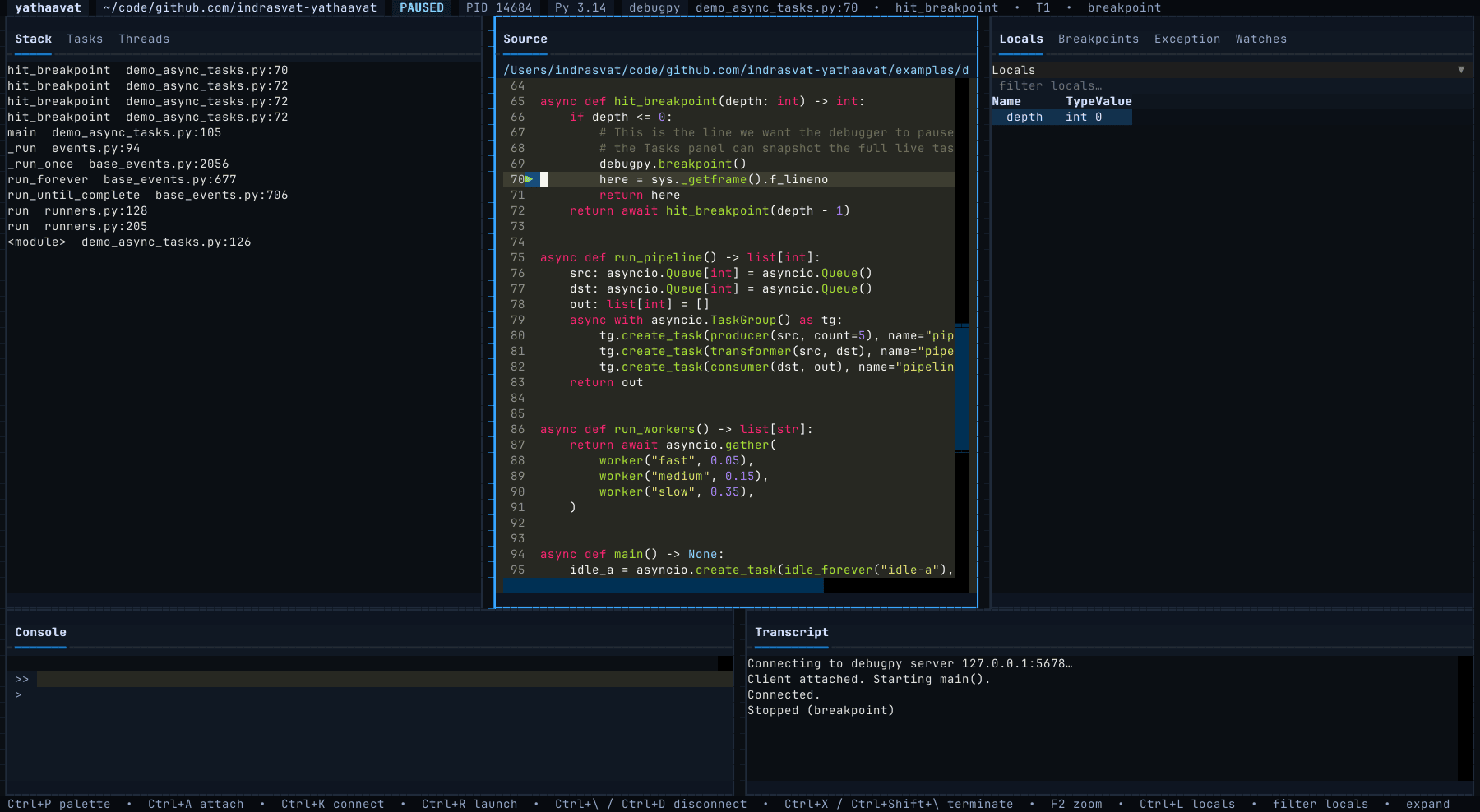Switch to the Tasks tab

pyautogui.click(x=85, y=39)
